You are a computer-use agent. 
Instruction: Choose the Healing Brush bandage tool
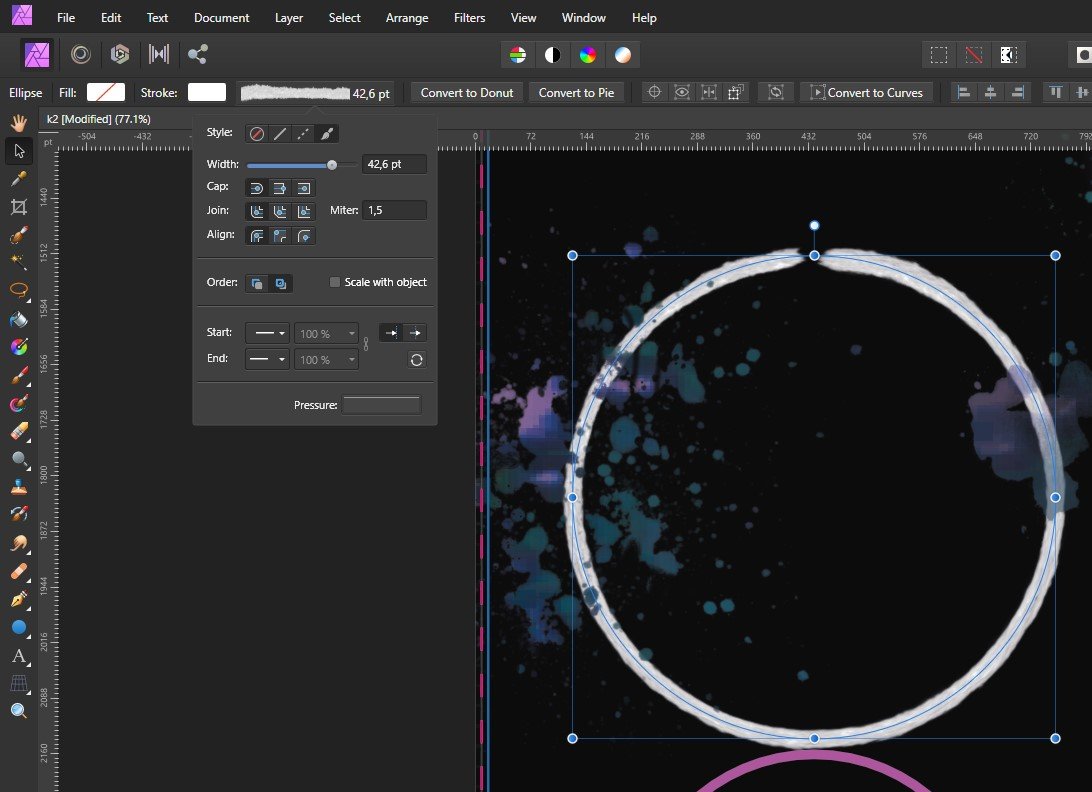click(19, 571)
